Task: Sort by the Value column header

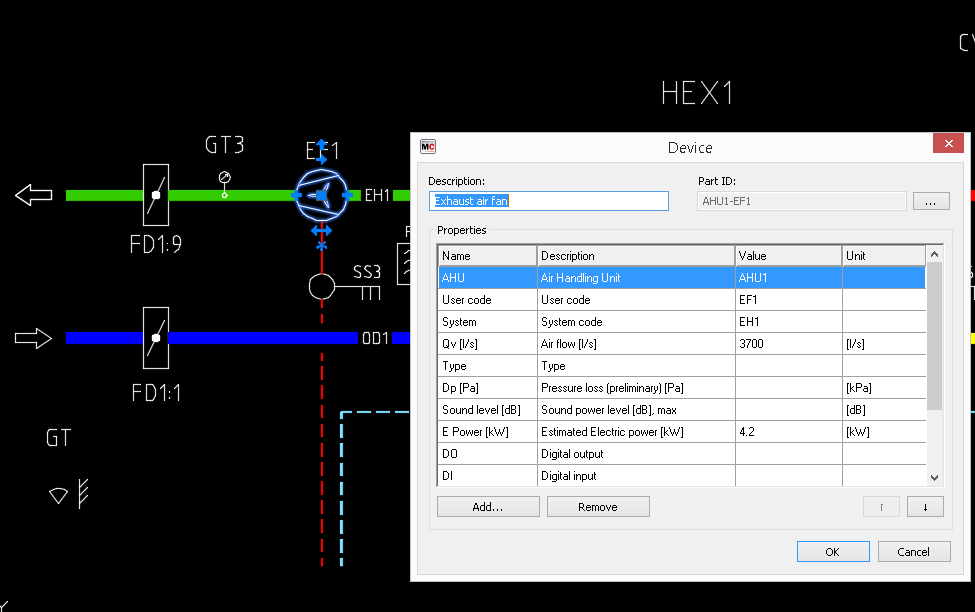Action: 788,256
